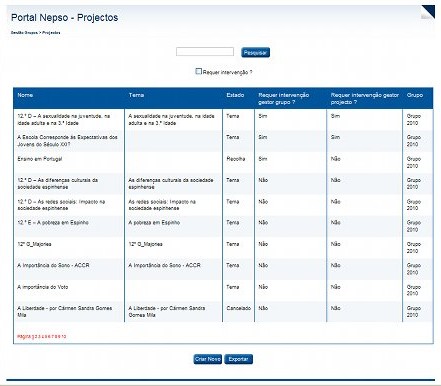Sort by the Nome column header
441x386 pixels.
pos(25,95)
